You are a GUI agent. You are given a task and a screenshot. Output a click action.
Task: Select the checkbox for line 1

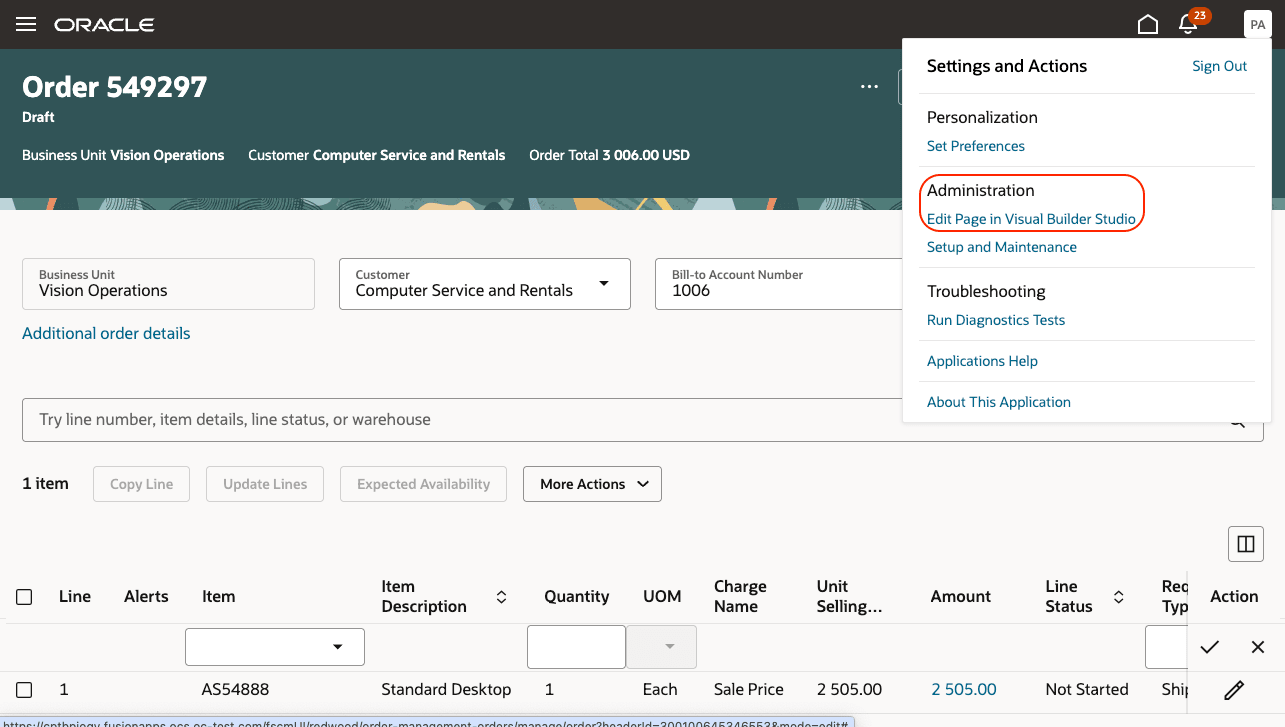(24, 689)
